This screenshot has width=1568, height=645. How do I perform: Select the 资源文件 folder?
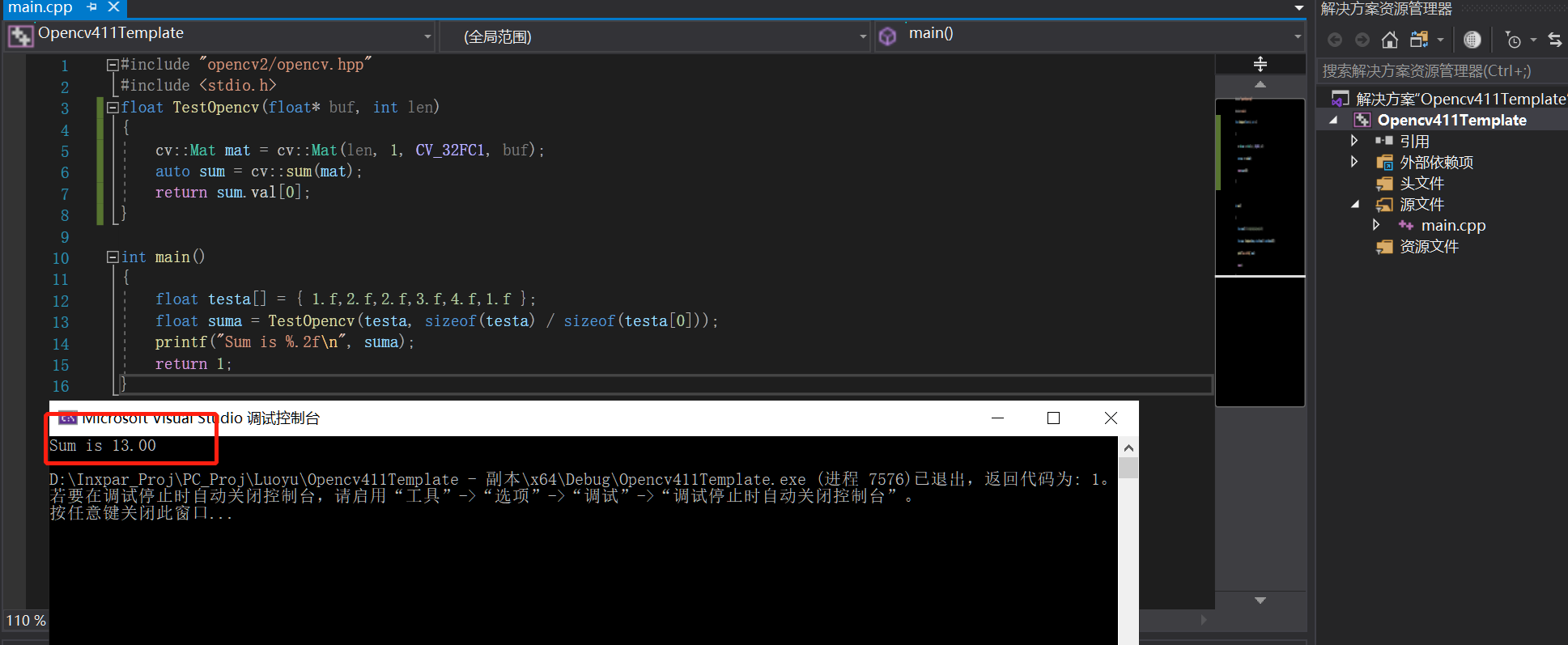[1429, 246]
